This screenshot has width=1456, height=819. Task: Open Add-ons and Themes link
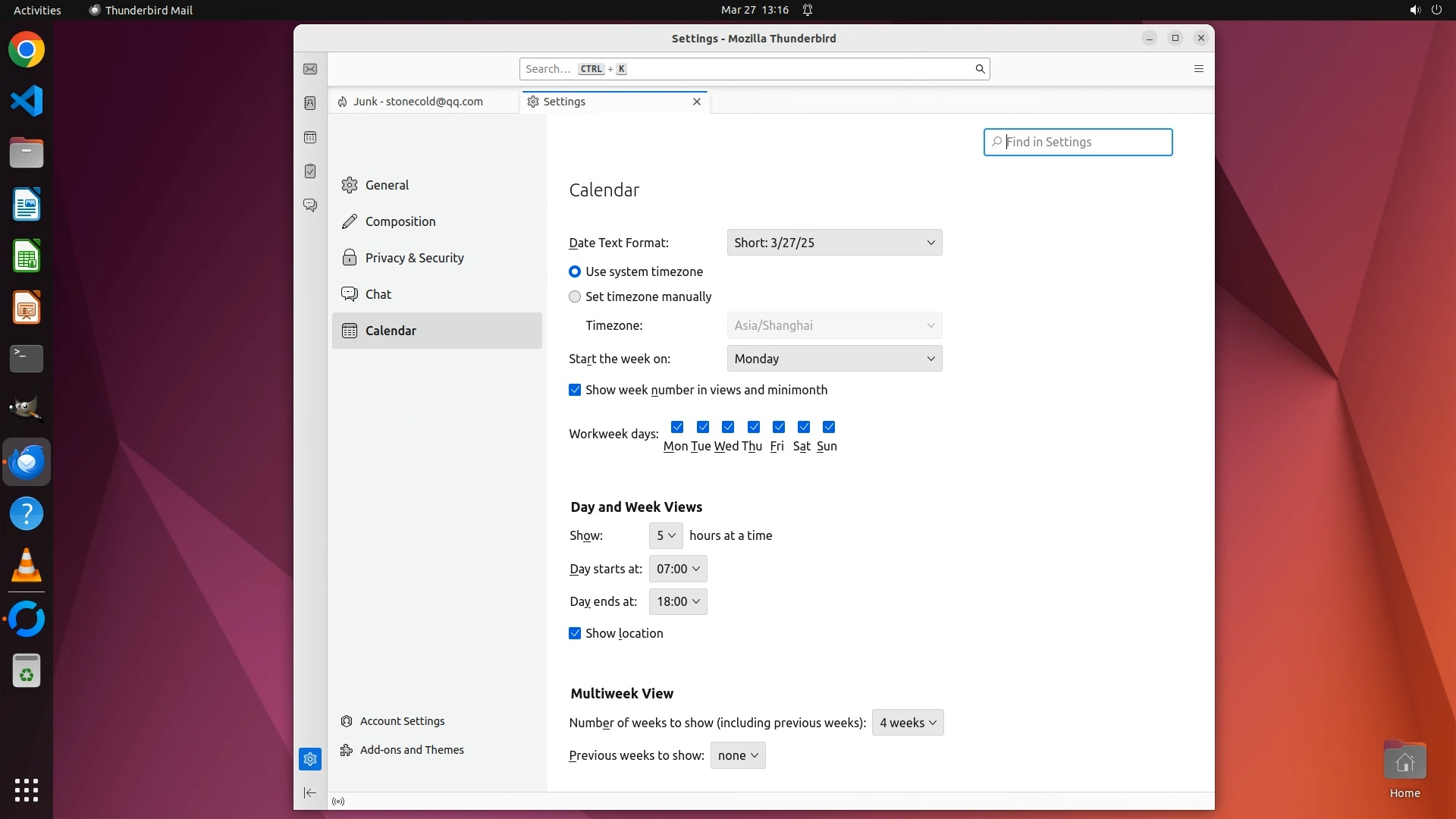412,750
